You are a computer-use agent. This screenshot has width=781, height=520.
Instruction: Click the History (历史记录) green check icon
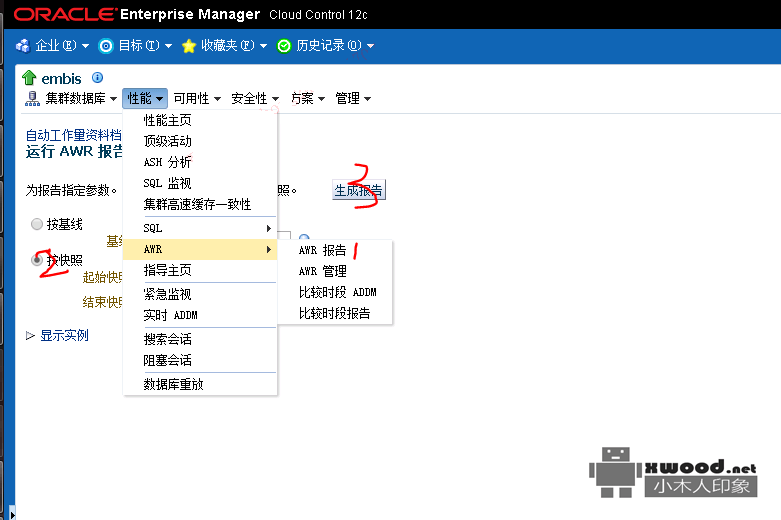[284, 46]
